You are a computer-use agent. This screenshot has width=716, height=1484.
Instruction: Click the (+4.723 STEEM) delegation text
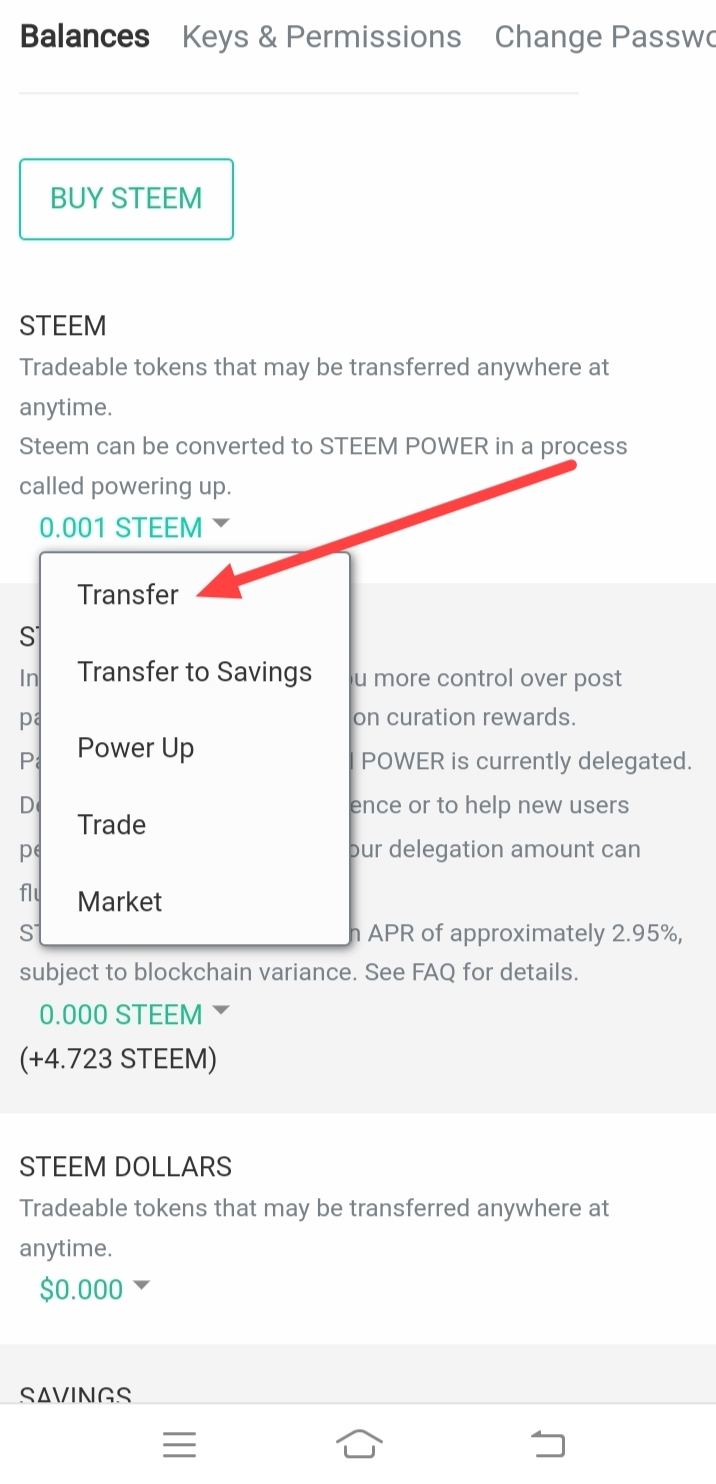118,1058
